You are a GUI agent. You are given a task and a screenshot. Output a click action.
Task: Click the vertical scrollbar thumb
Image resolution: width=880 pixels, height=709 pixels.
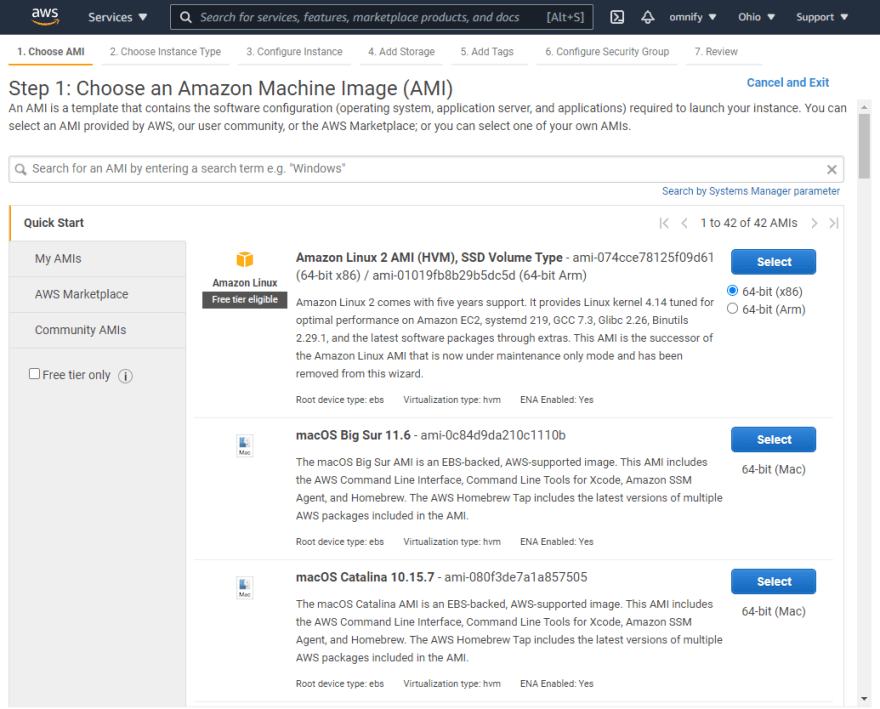click(864, 146)
